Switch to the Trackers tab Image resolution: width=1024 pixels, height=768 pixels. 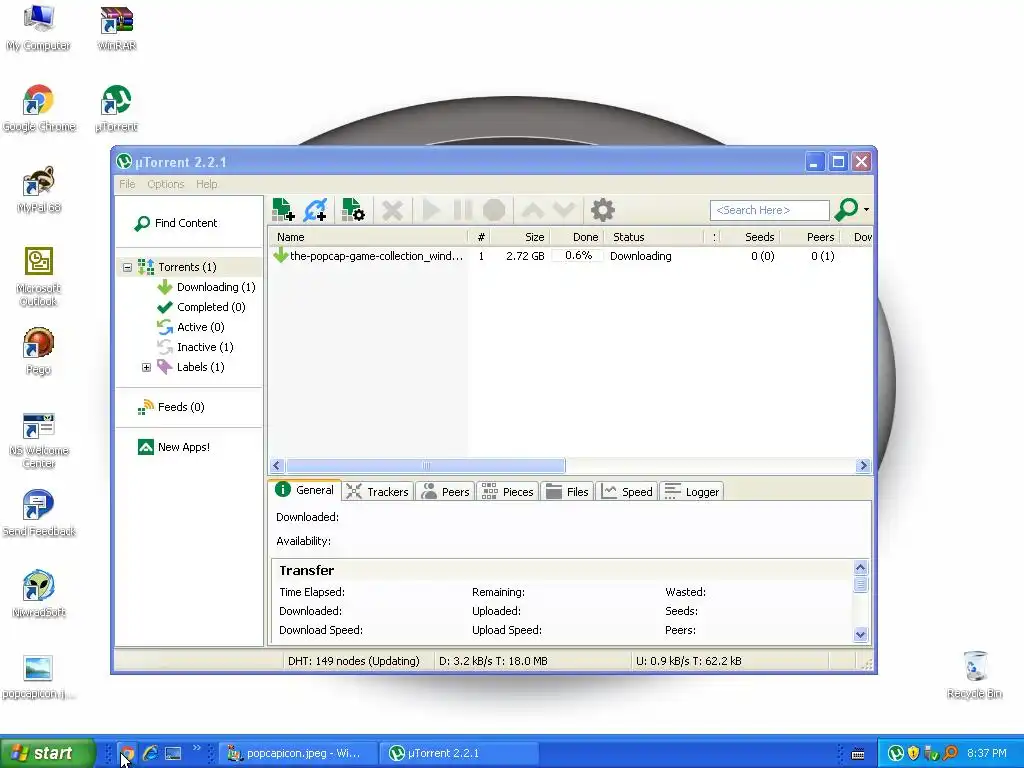click(377, 492)
